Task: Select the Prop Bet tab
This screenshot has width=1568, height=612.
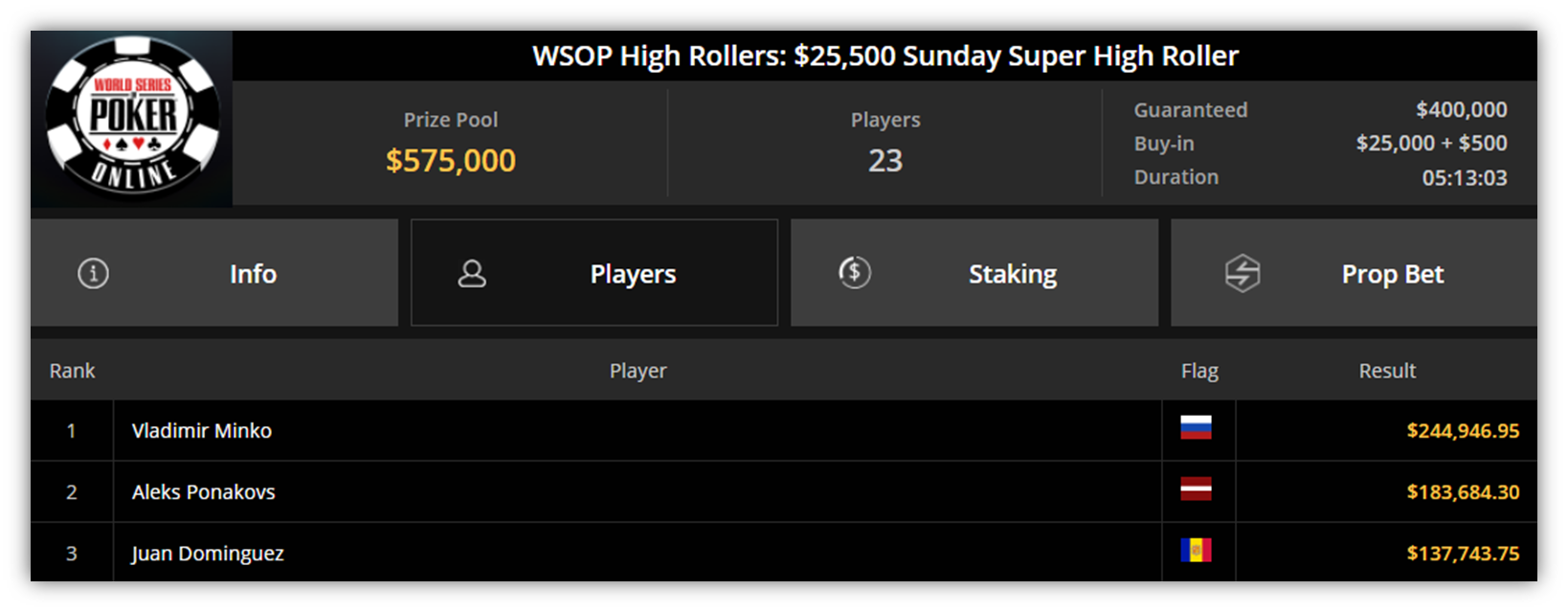Action: pos(1354,273)
